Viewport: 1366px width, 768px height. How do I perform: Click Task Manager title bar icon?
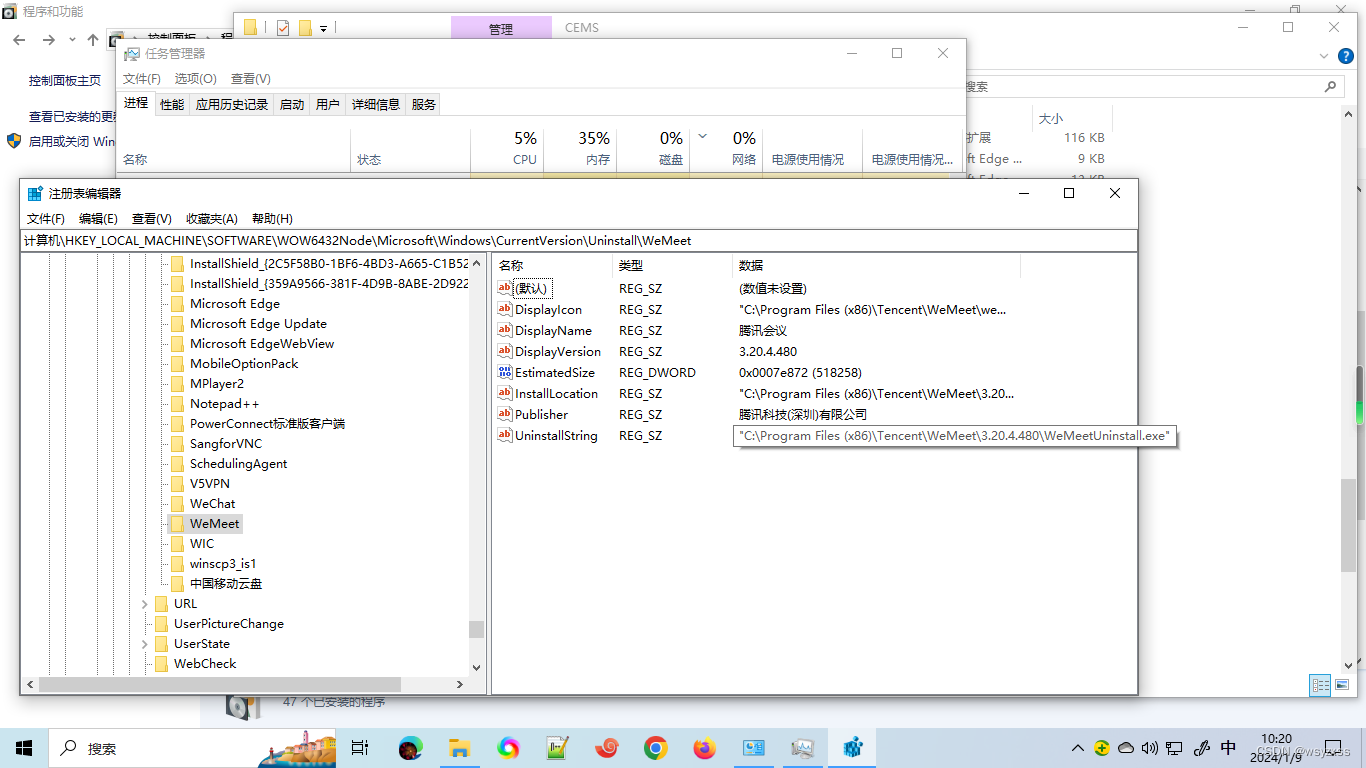click(131, 53)
